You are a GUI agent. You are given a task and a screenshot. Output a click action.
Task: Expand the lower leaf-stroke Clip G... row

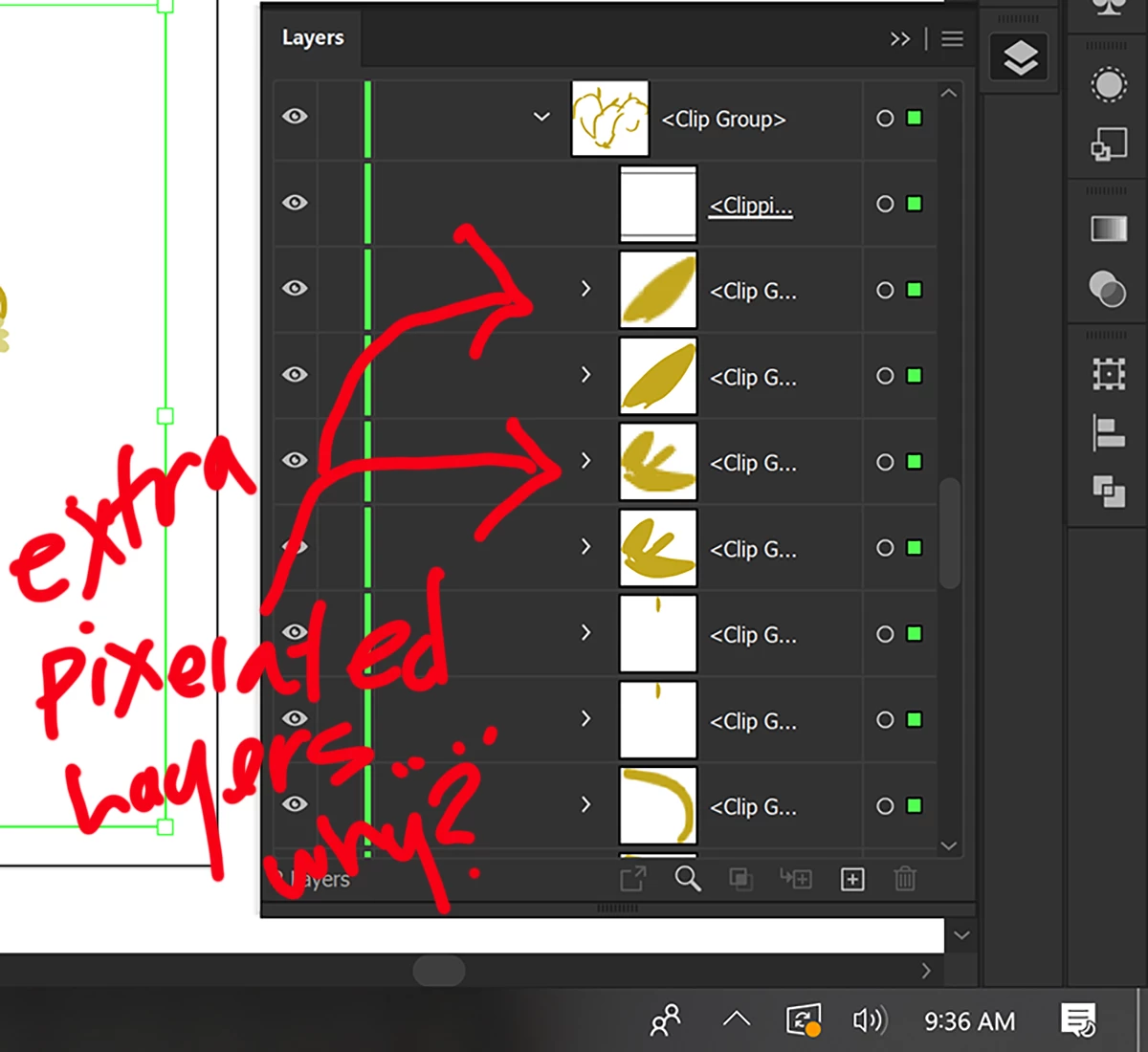(x=585, y=375)
